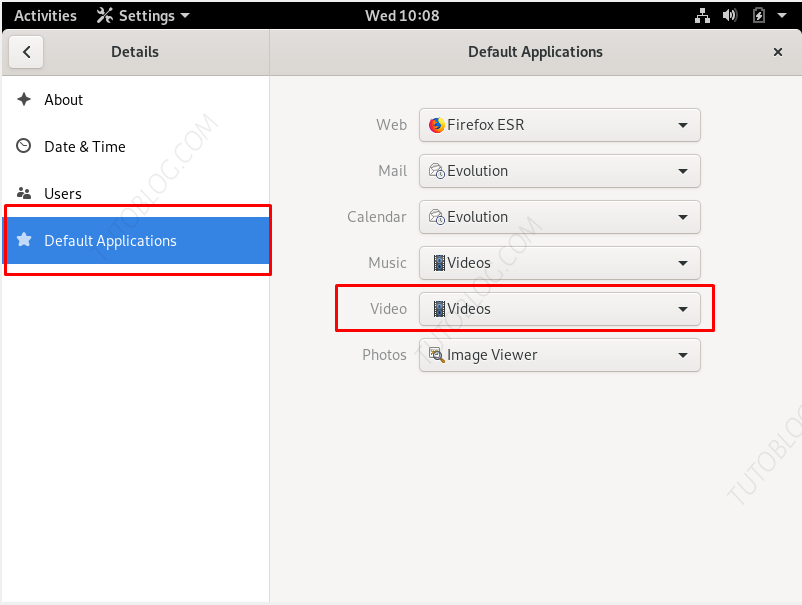Open the Mail default application dropdown
The width and height of the screenshot is (802, 605).
click(560, 171)
